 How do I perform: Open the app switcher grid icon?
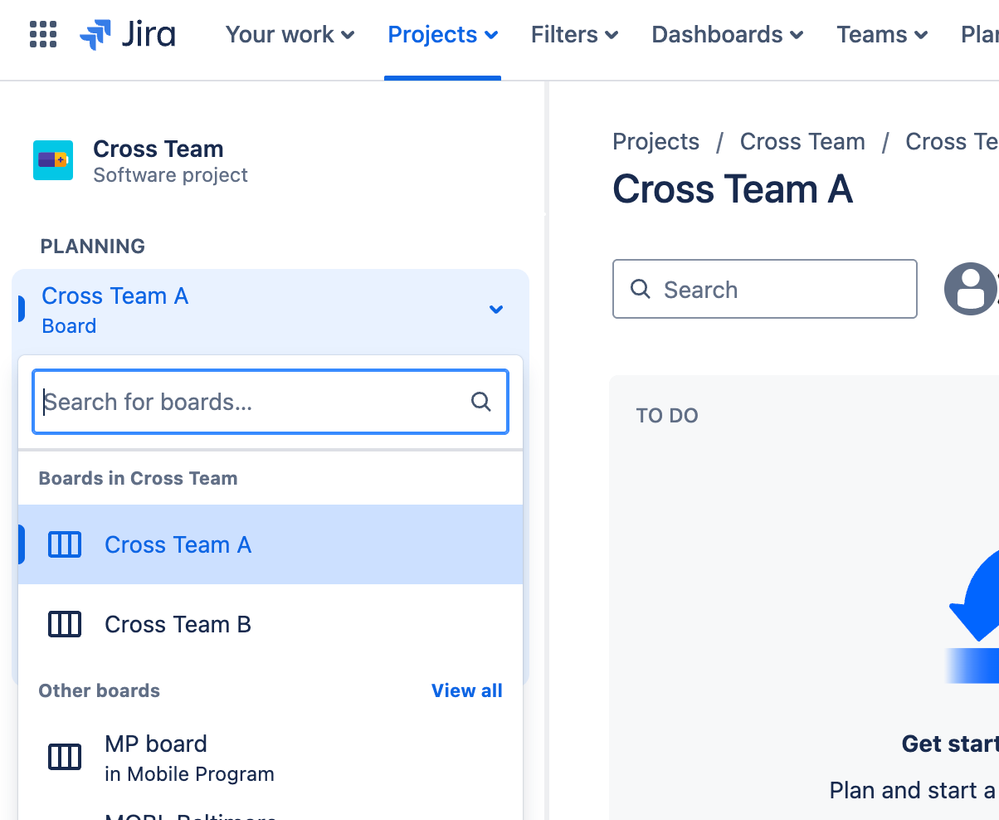click(43, 34)
